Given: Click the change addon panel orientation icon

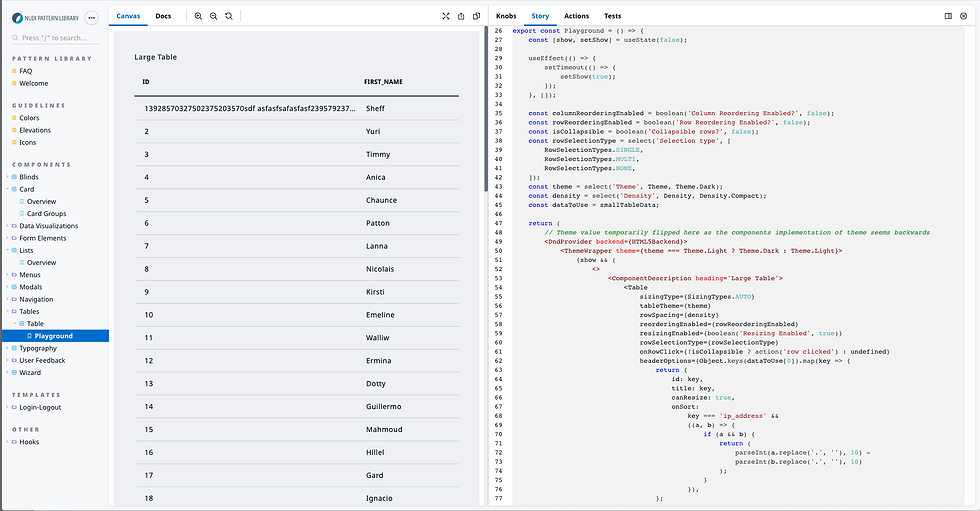Looking at the screenshot, I should coord(948,16).
